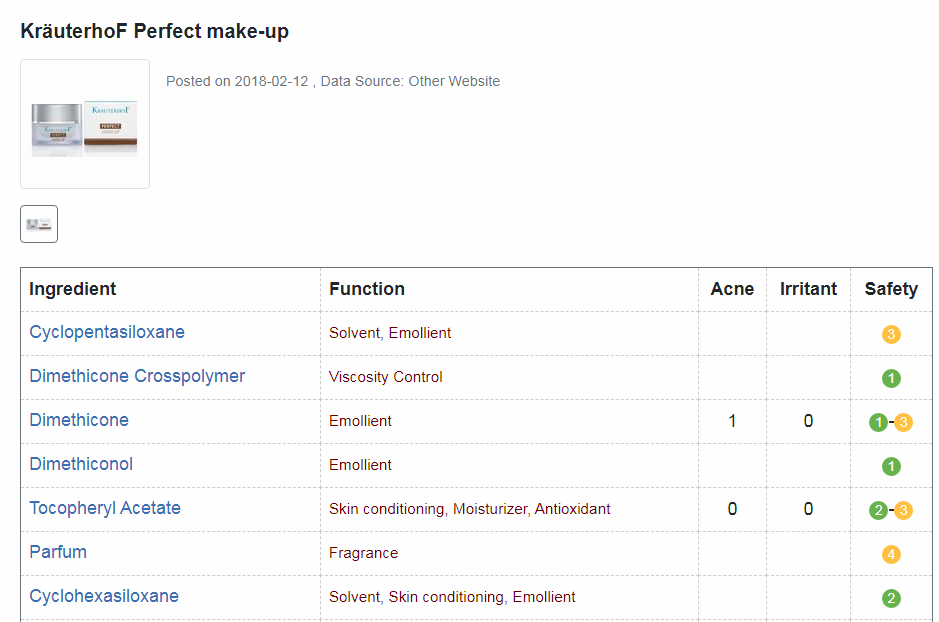Screen dimensions: 939x622
Task: Click orange safety badge 3 in Dimethicone row
Action: tap(904, 422)
